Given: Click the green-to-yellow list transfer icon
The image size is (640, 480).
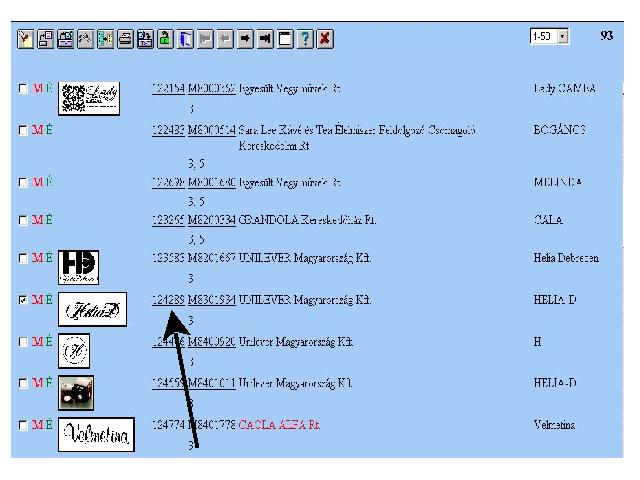Looking at the screenshot, I should 105,39.
